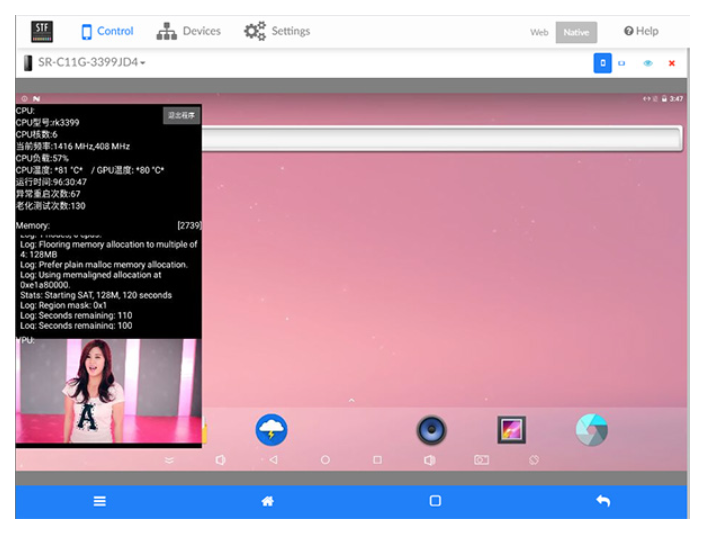Click the 1416 MHz,408 MHz frequency line
Viewport: 714px width, 538px height.
click(73, 146)
